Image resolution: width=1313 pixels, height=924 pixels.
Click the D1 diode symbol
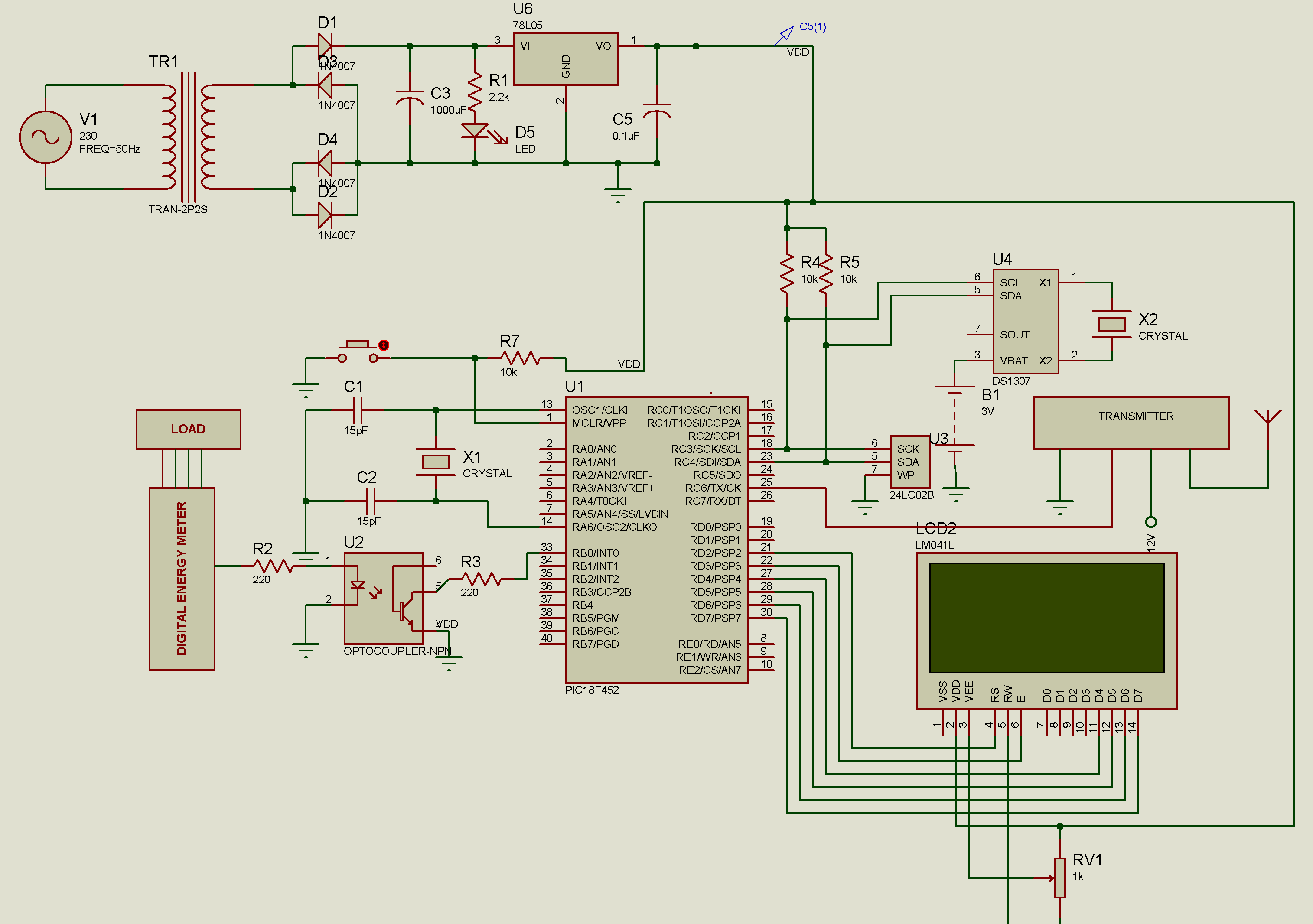(325, 46)
